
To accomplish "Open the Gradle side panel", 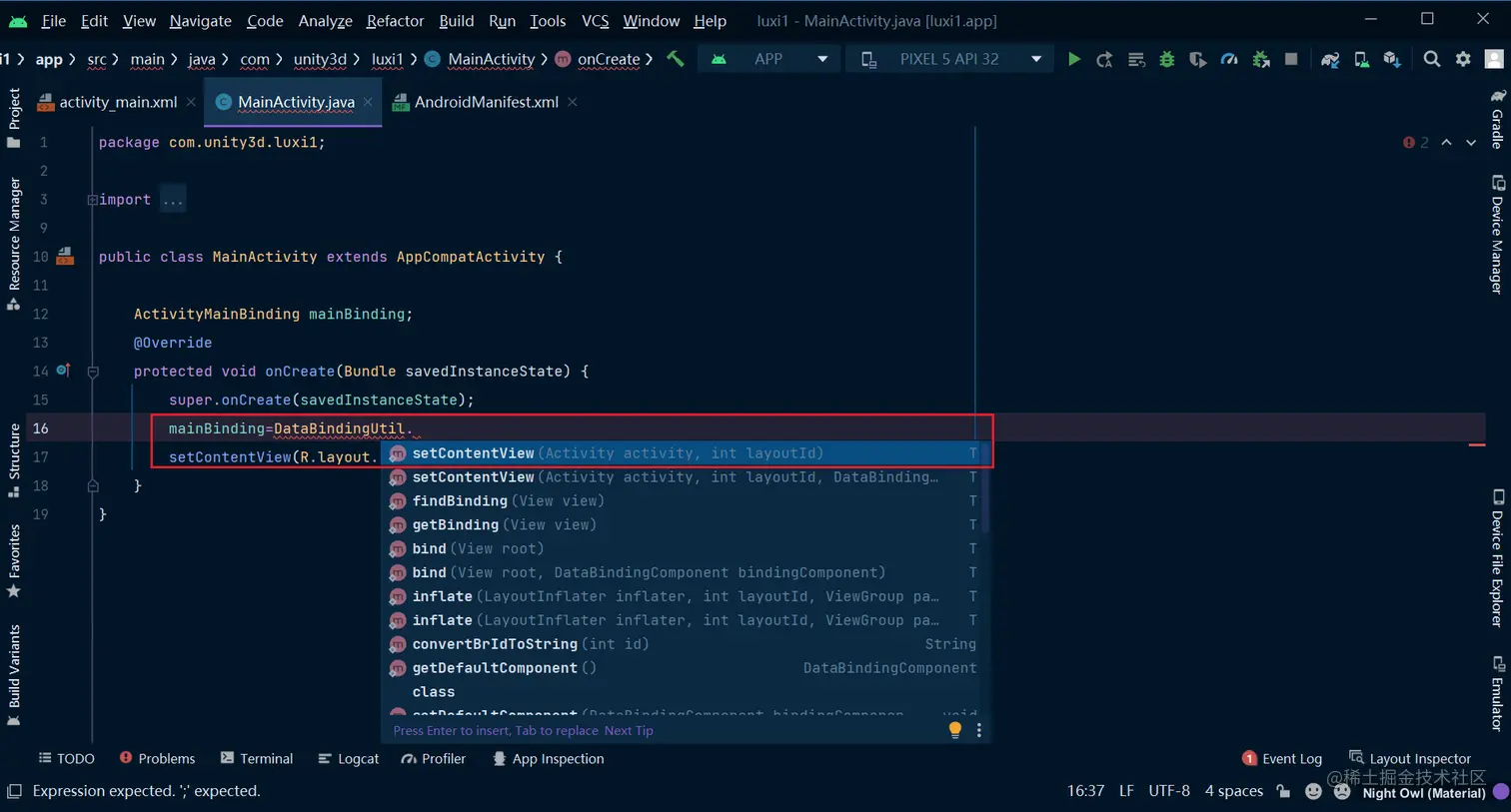I will (1497, 120).
